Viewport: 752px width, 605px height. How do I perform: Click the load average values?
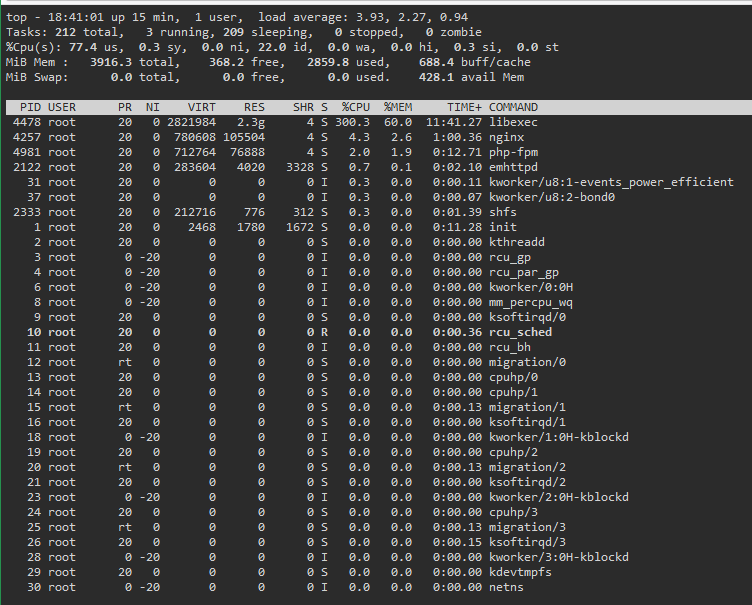point(411,17)
